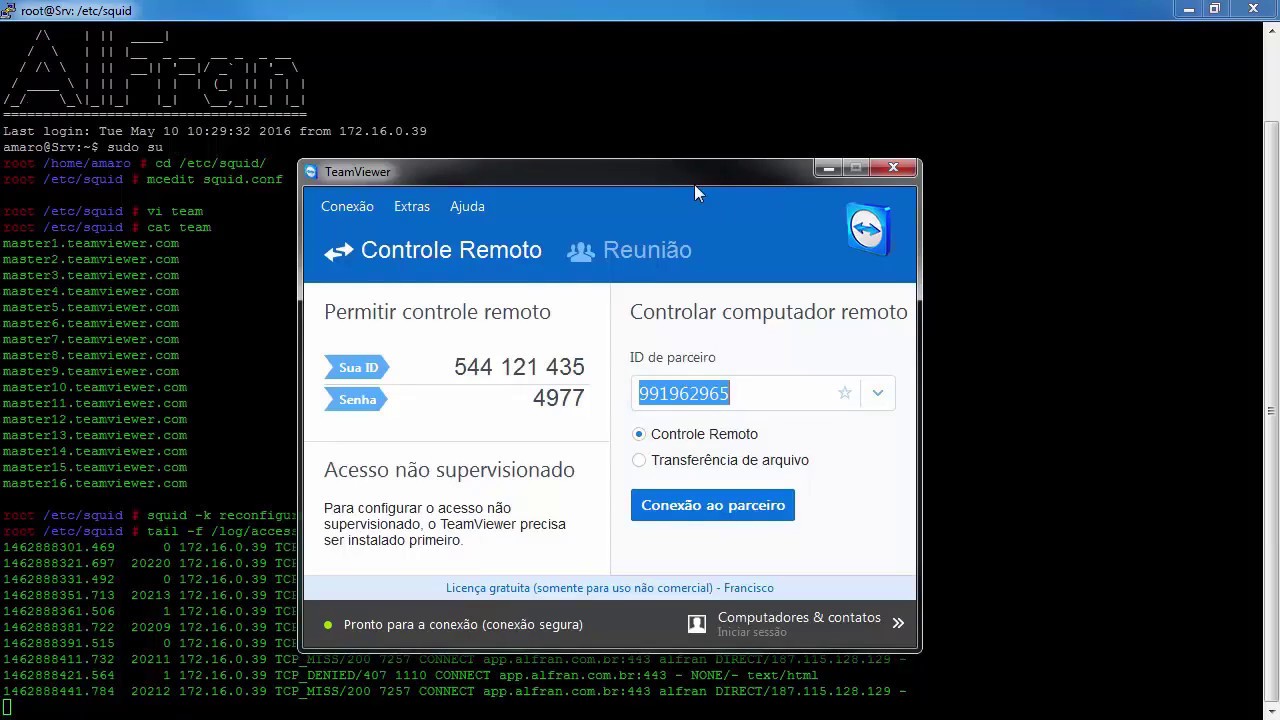
Task: Open Computadores & contatos panel
Action: point(799,618)
